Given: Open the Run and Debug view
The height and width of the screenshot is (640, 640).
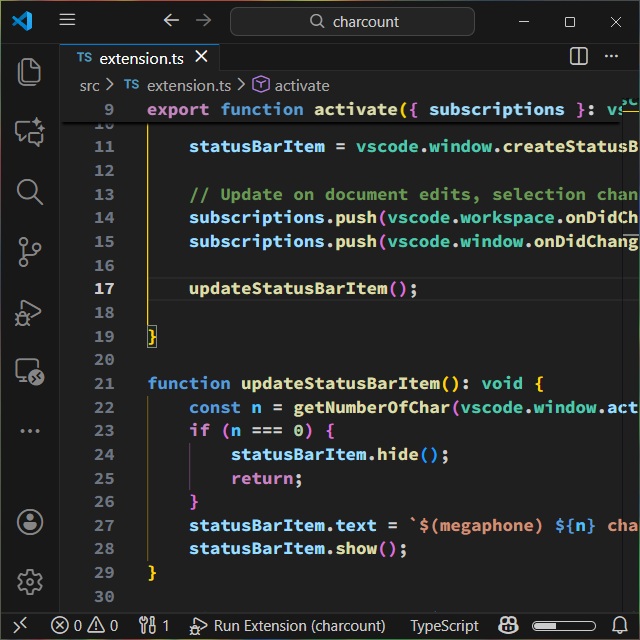Looking at the screenshot, I should [x=29, y=313].
